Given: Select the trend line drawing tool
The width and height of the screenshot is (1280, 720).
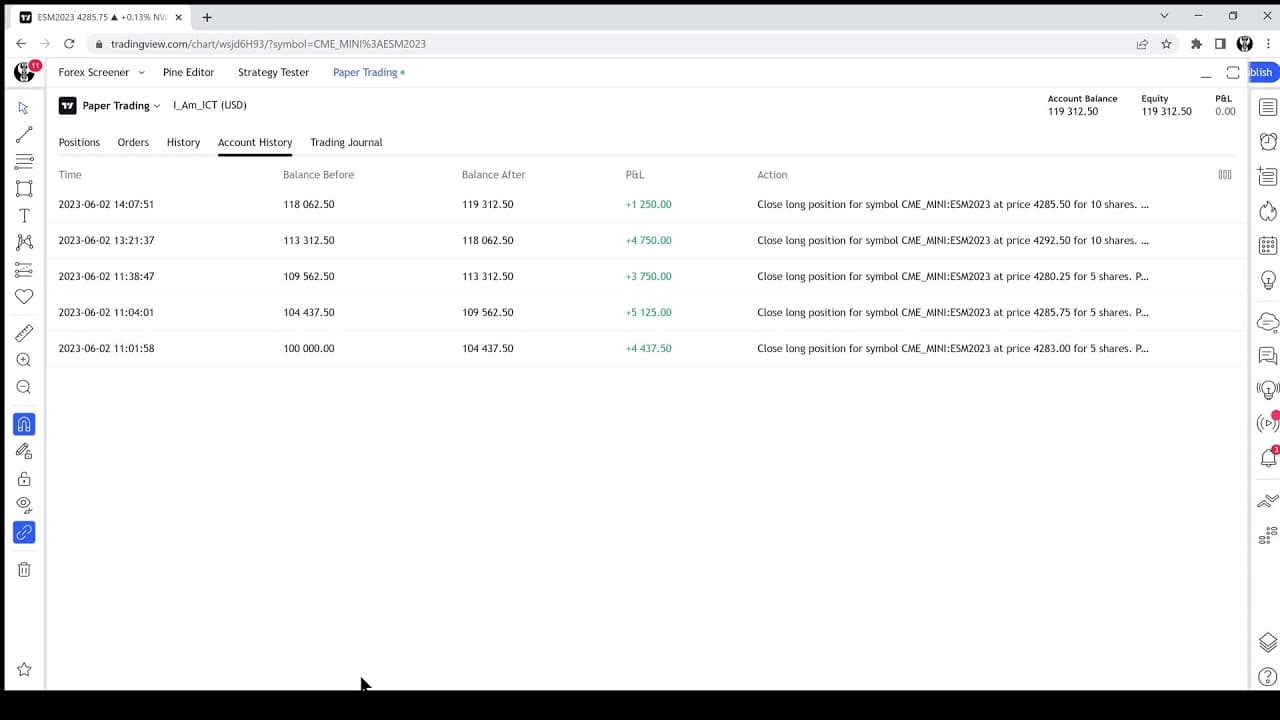Looking at the screenshot, I should [24, 134].
